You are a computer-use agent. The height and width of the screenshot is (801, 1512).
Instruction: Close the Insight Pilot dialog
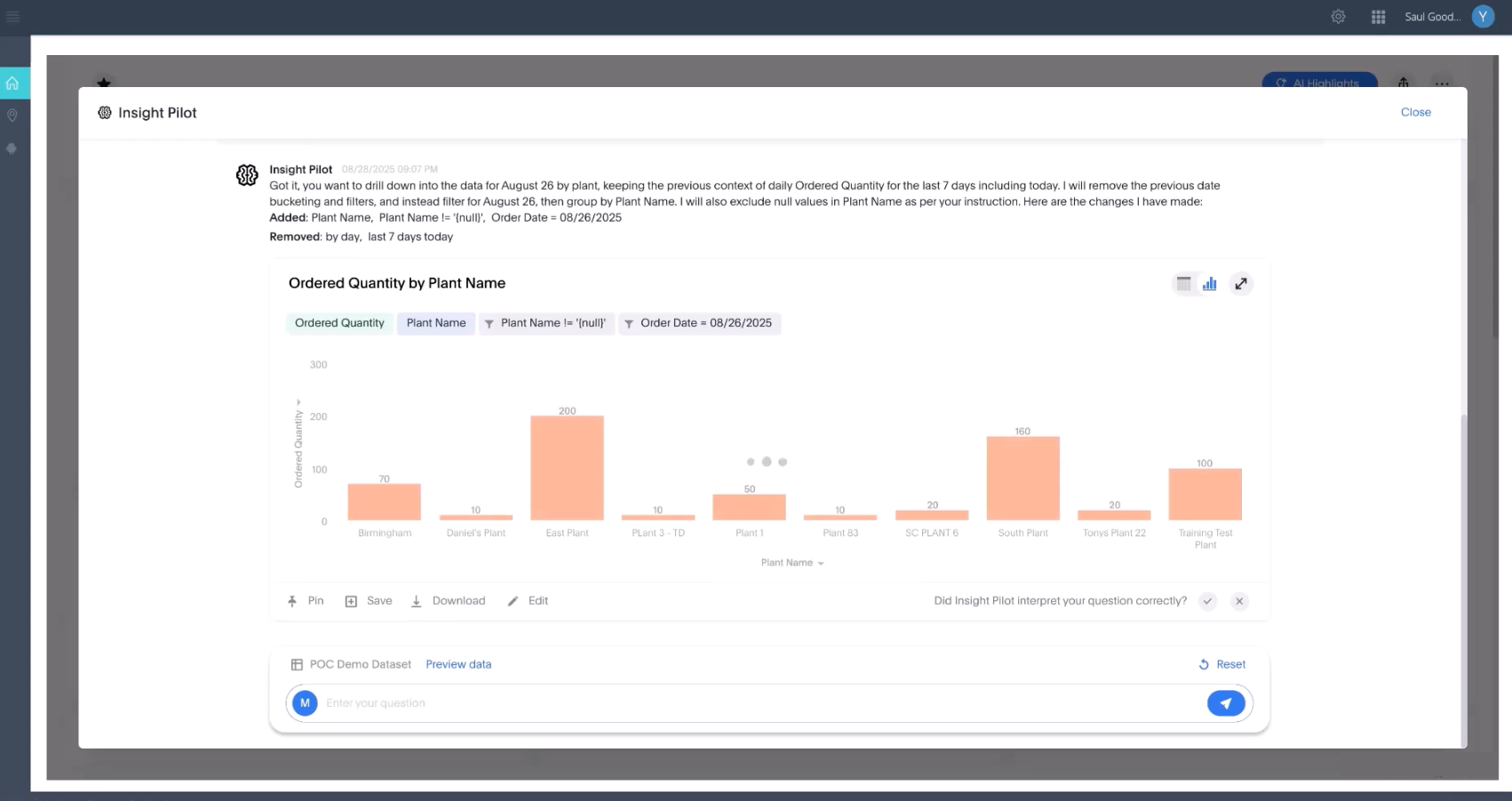coord(1415,113)
